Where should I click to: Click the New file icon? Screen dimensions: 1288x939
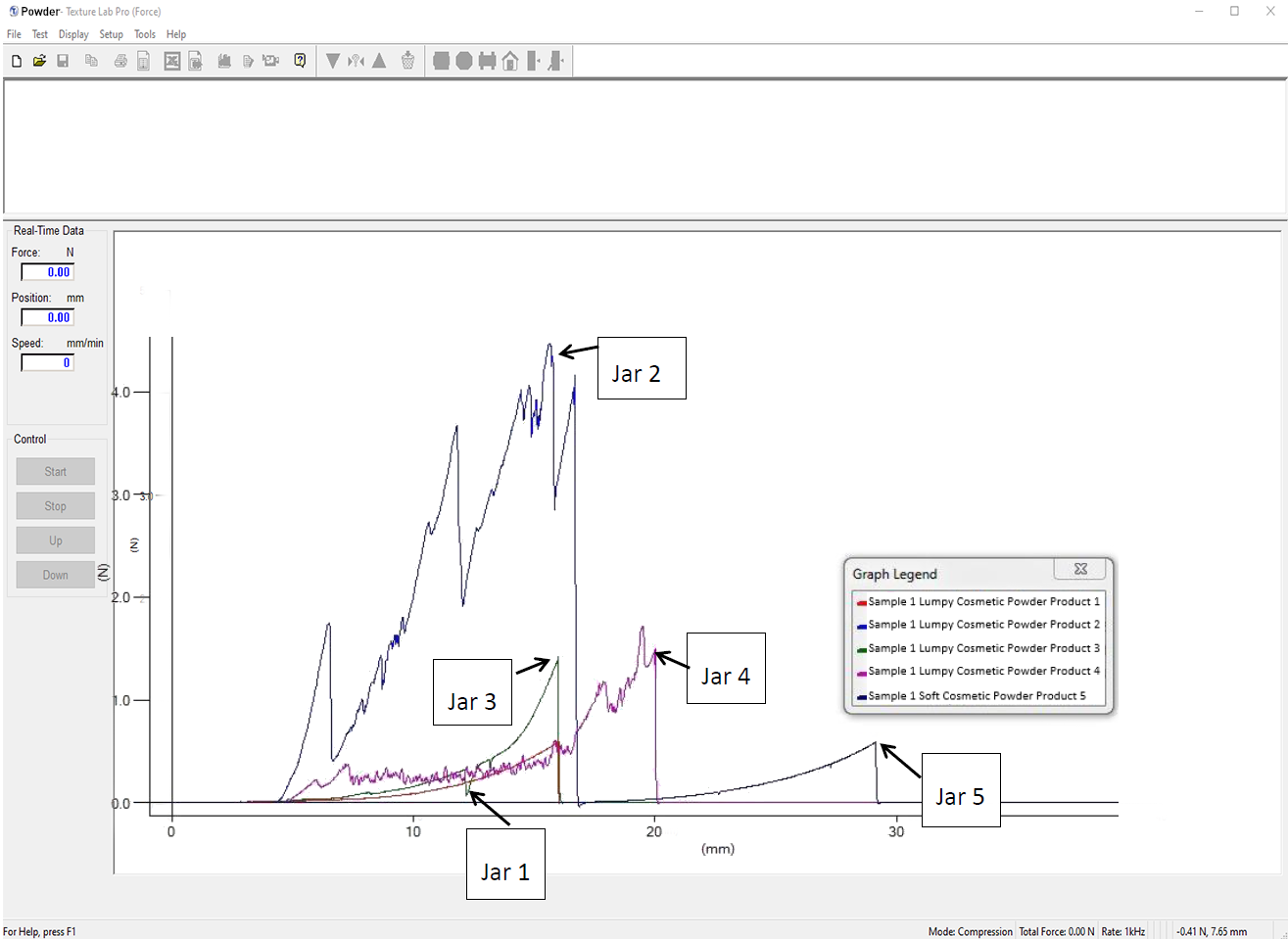(x=17, y=61)
